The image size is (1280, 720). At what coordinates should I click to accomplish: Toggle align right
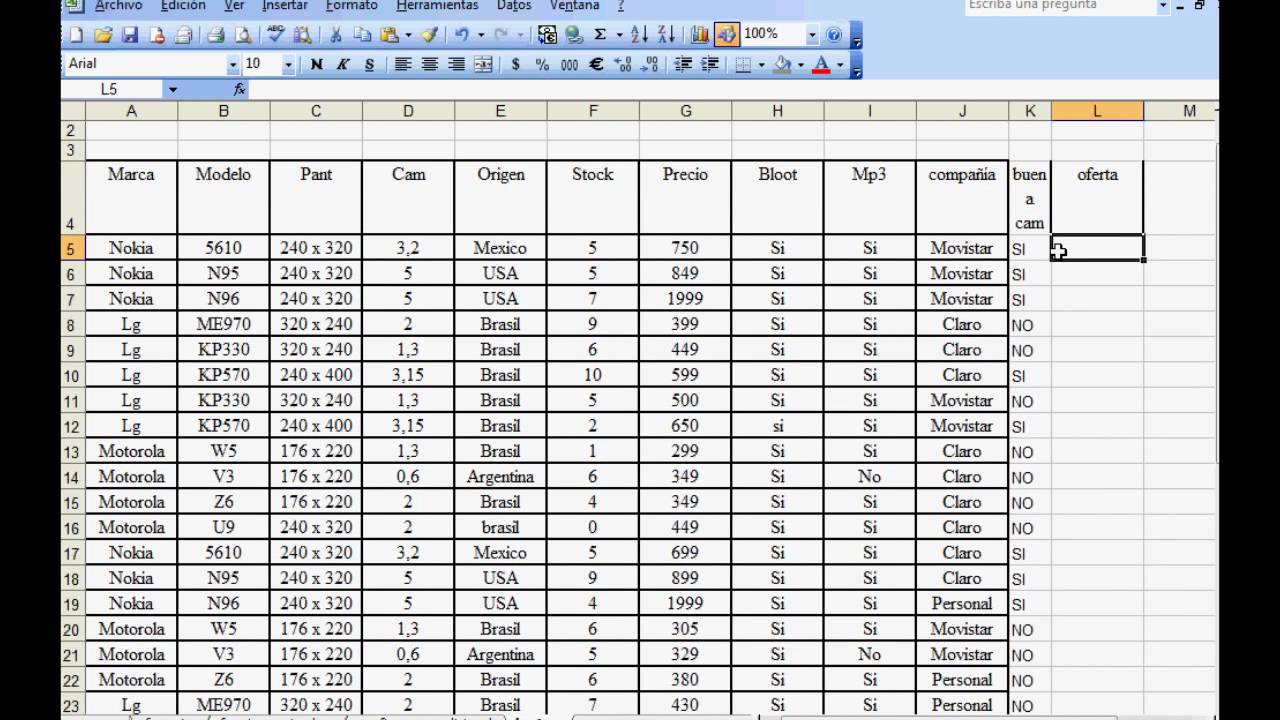point(456,64)
